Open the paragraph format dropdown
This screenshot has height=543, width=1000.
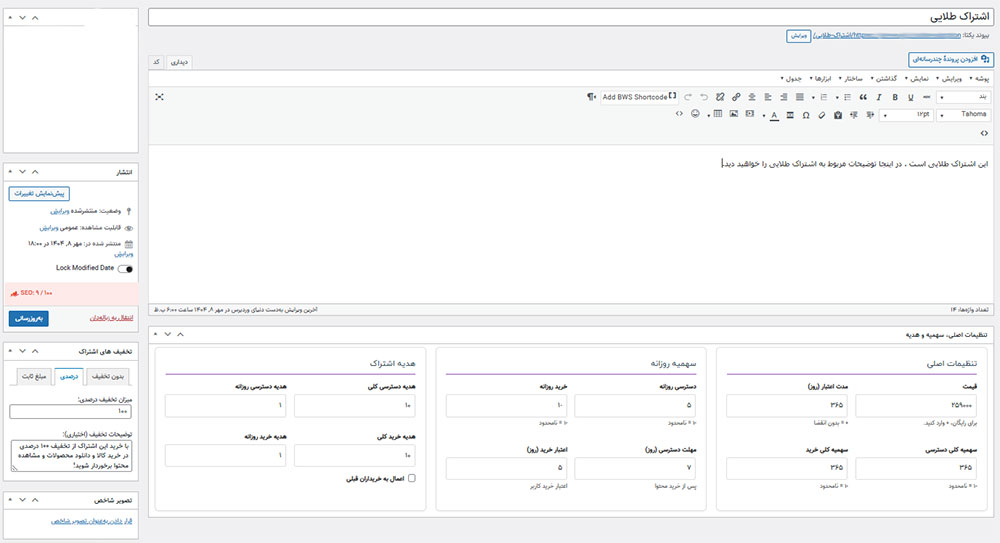click(x=963, y=97)
